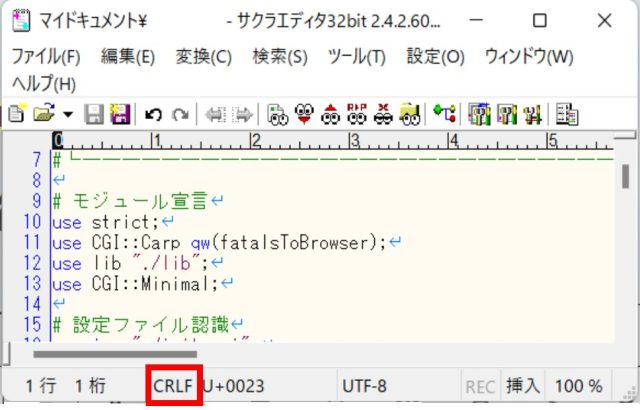The height and width of the screenshot is (410, 640).
Task: Open the Grep folder search icon
Action: [410, 114]
